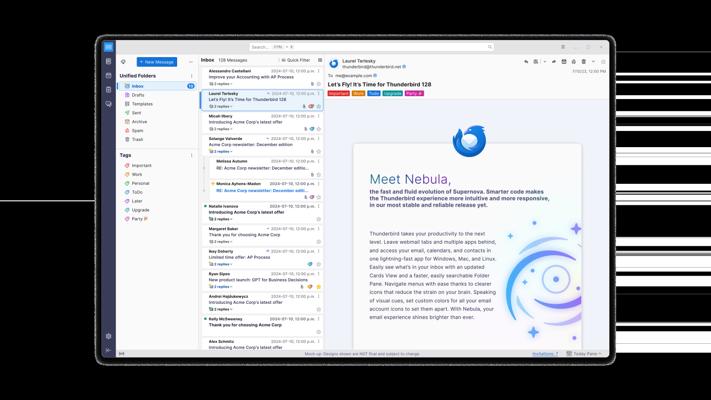Click the blue ToDo tag label
711x400 pixels.
pos(374,93)
